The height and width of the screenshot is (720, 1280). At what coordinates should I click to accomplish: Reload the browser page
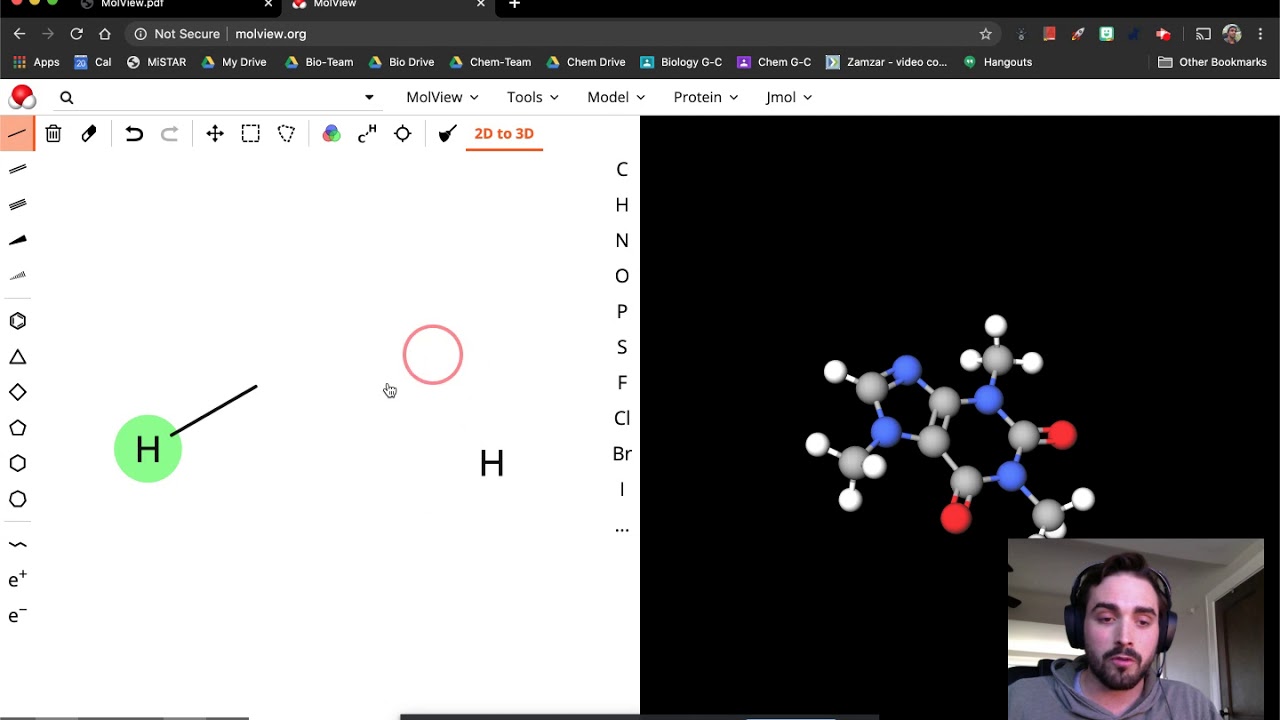[76, 34]
